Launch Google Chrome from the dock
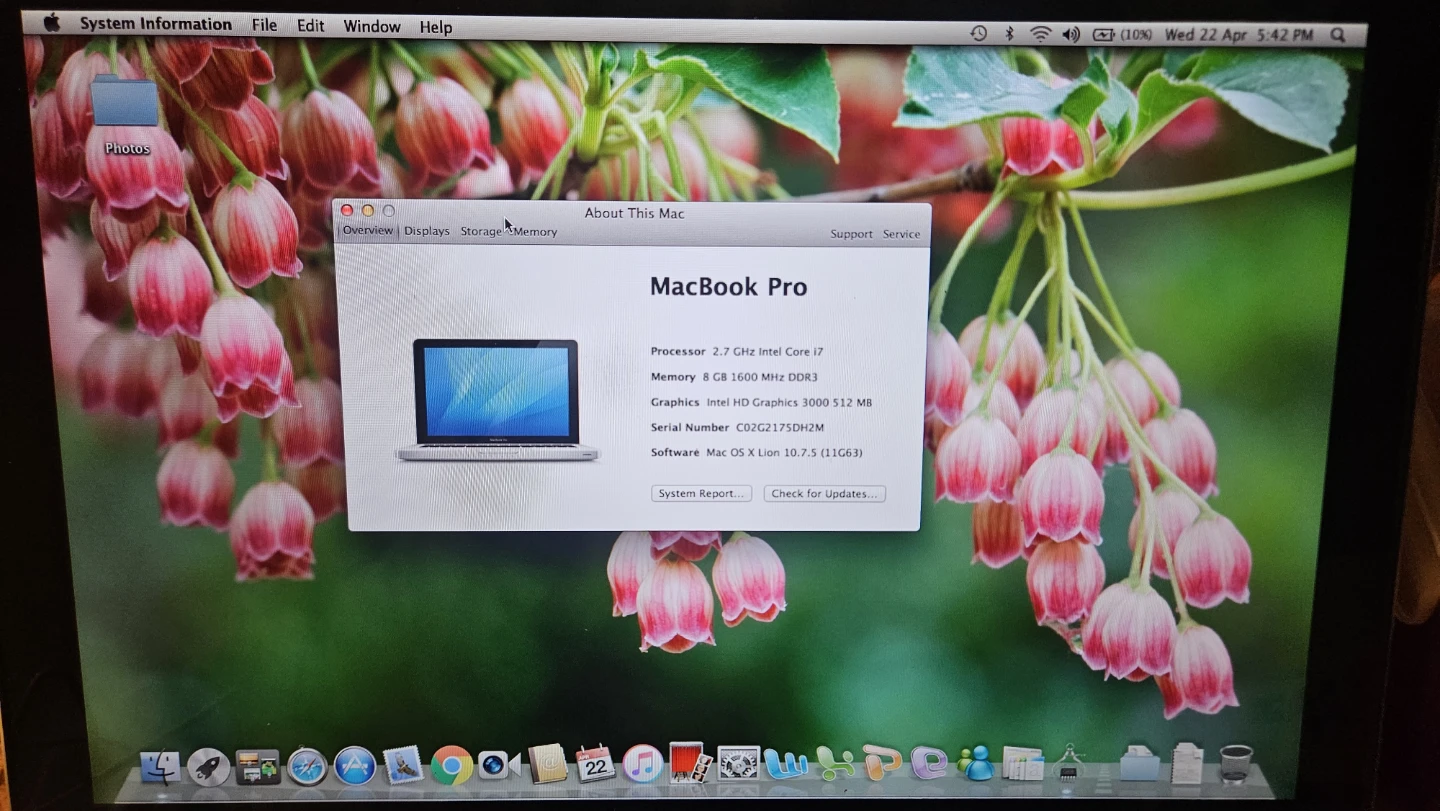Image resolution: width=1440 pixels, height=811 pixels. point(452,767)
